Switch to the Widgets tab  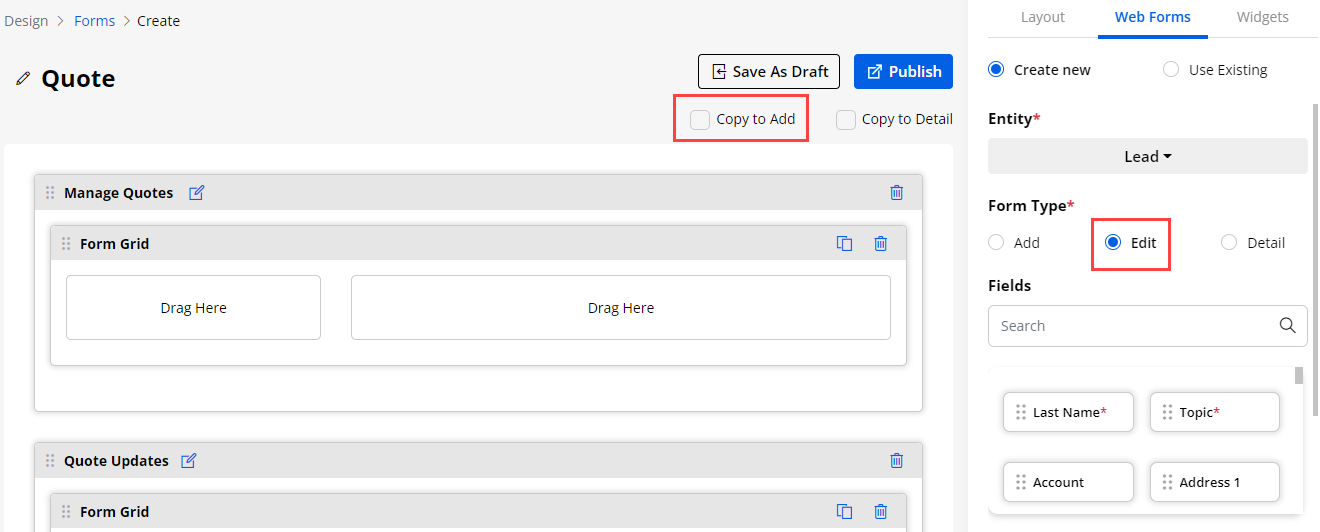coord(1262,17)
